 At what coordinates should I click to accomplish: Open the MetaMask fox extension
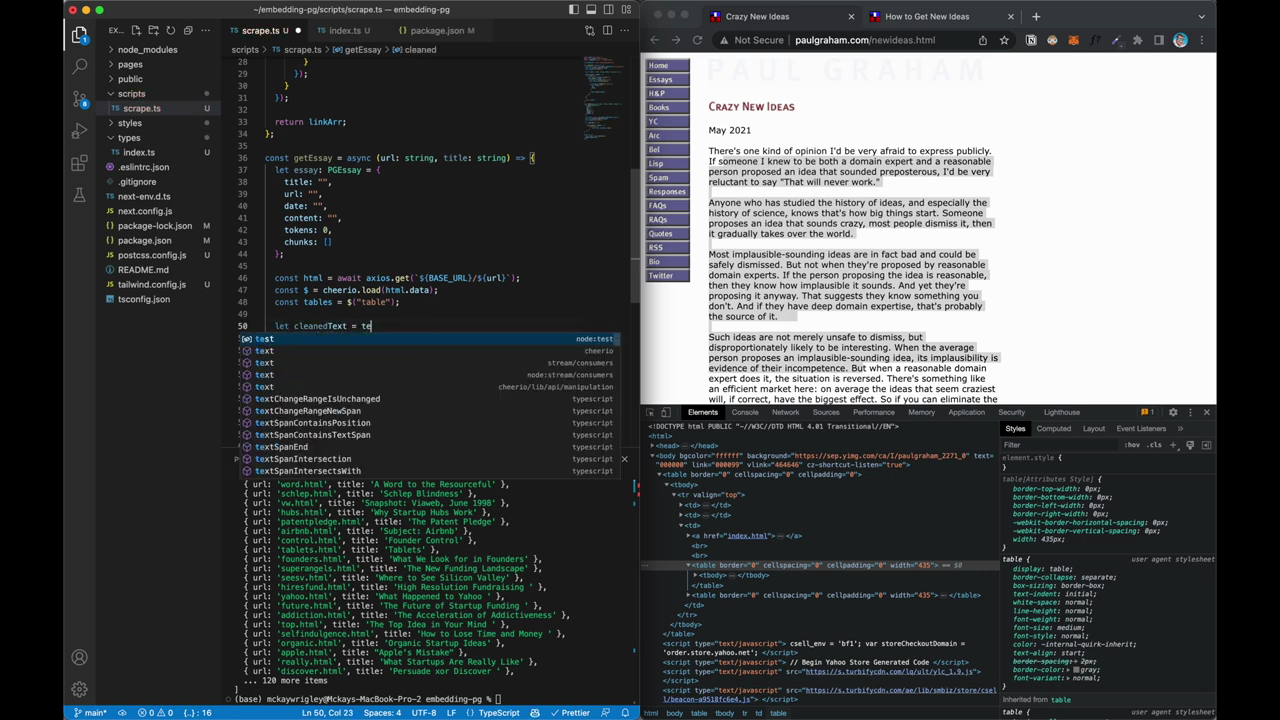pos(1074,40)
